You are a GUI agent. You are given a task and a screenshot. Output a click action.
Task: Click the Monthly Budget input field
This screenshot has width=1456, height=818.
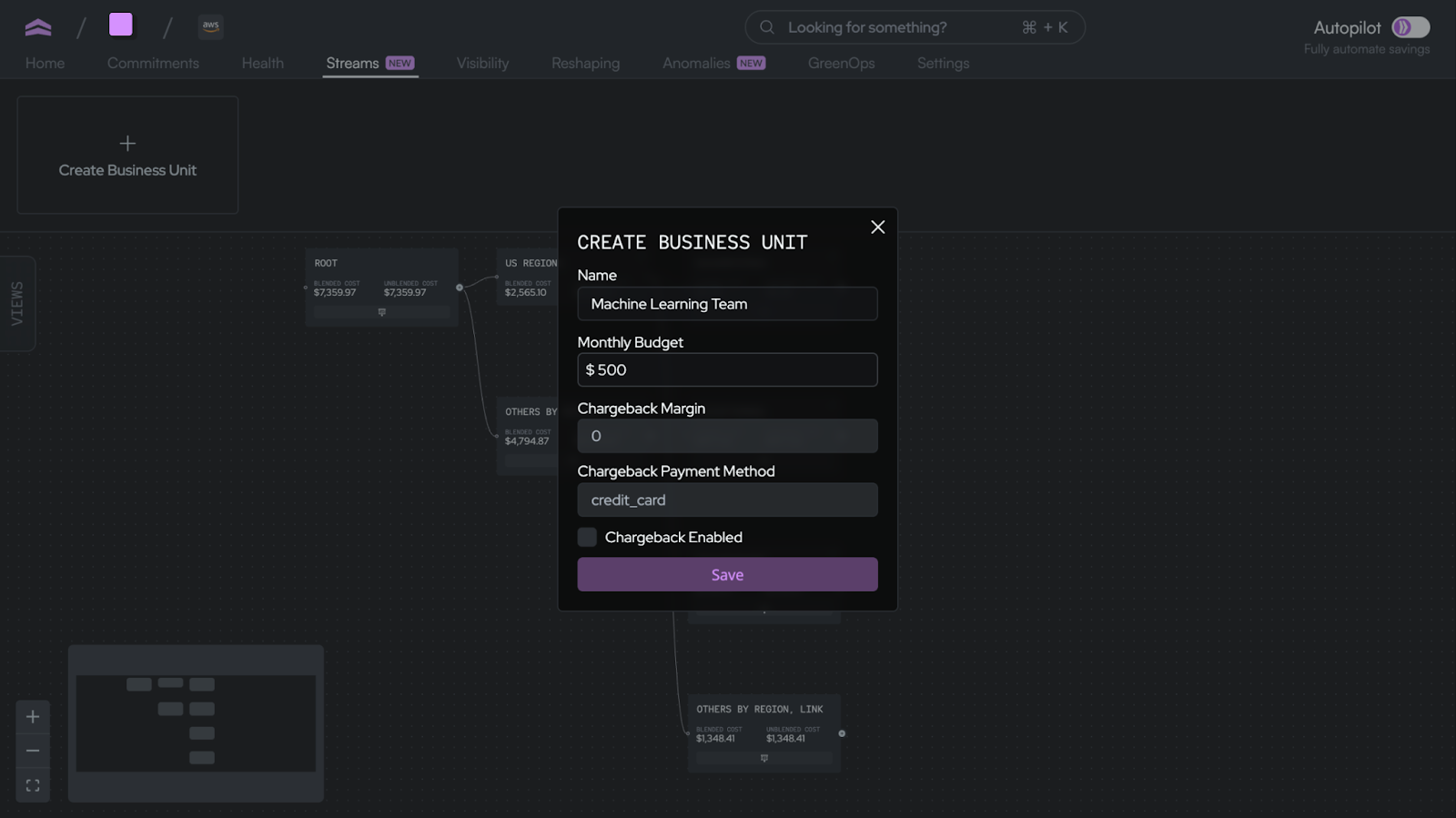click(x=727, y=369)
